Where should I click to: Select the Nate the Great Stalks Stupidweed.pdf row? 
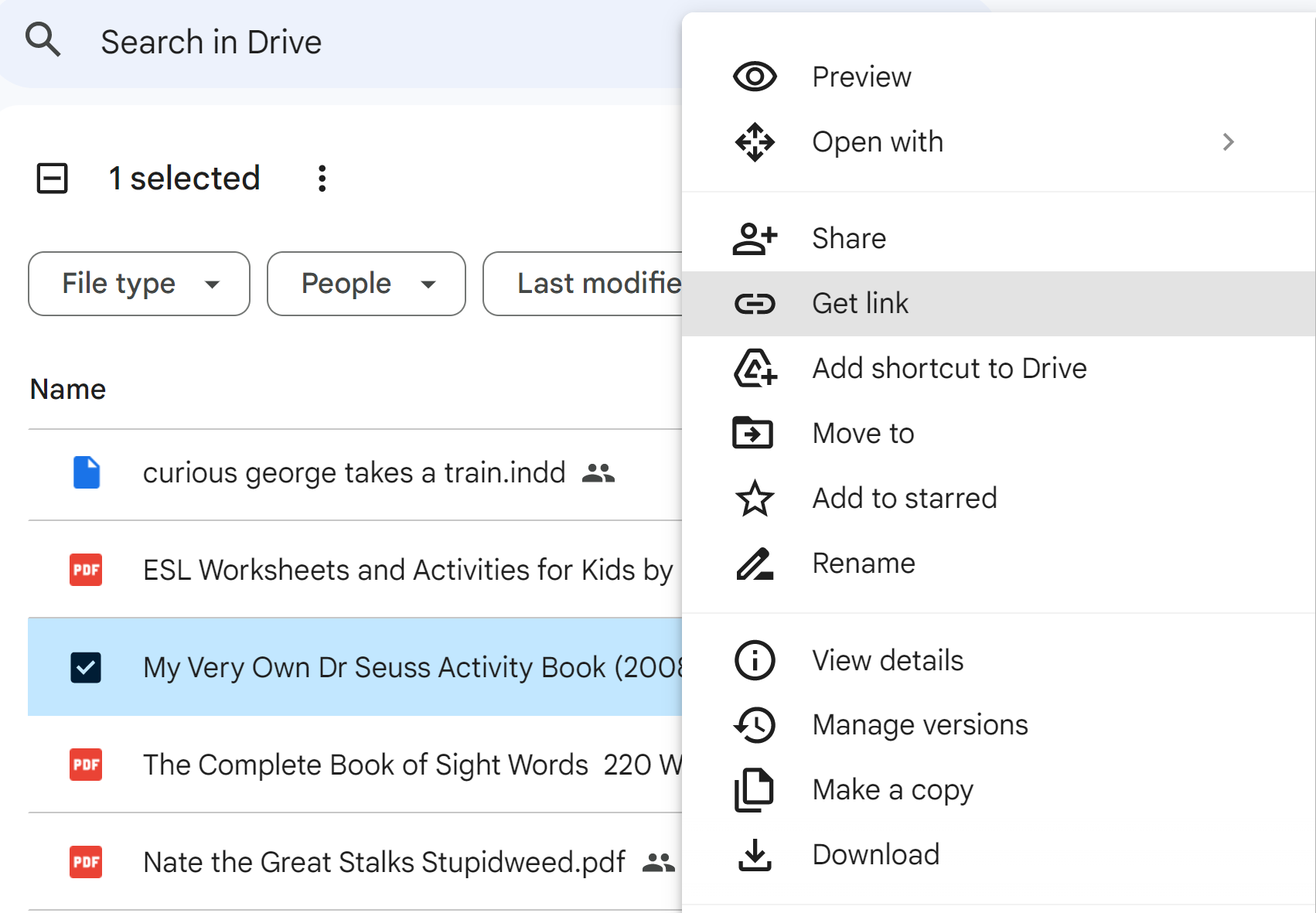pyautogui.click(x=384, y=862)
